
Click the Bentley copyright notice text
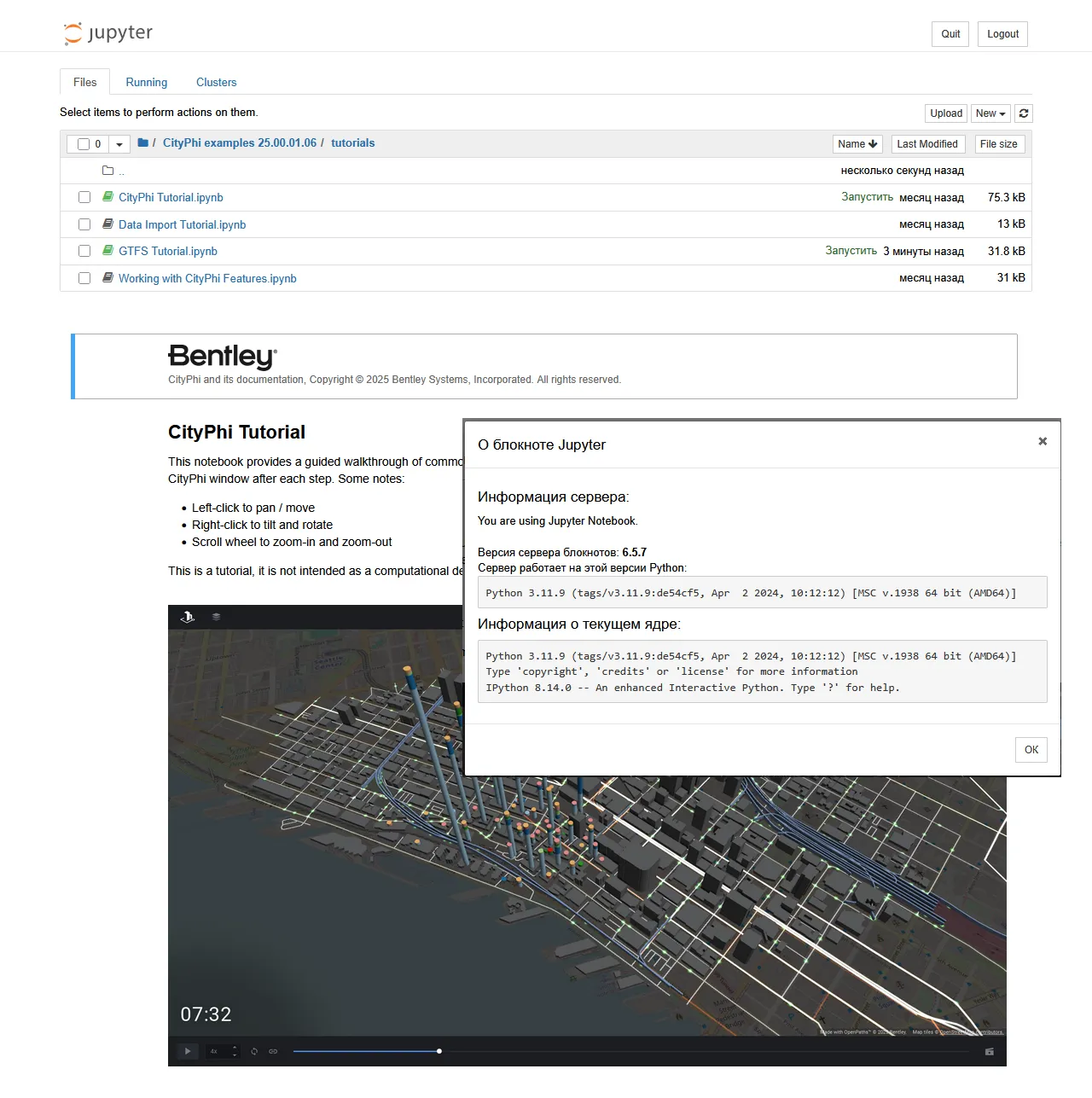[x=394, y=380]
